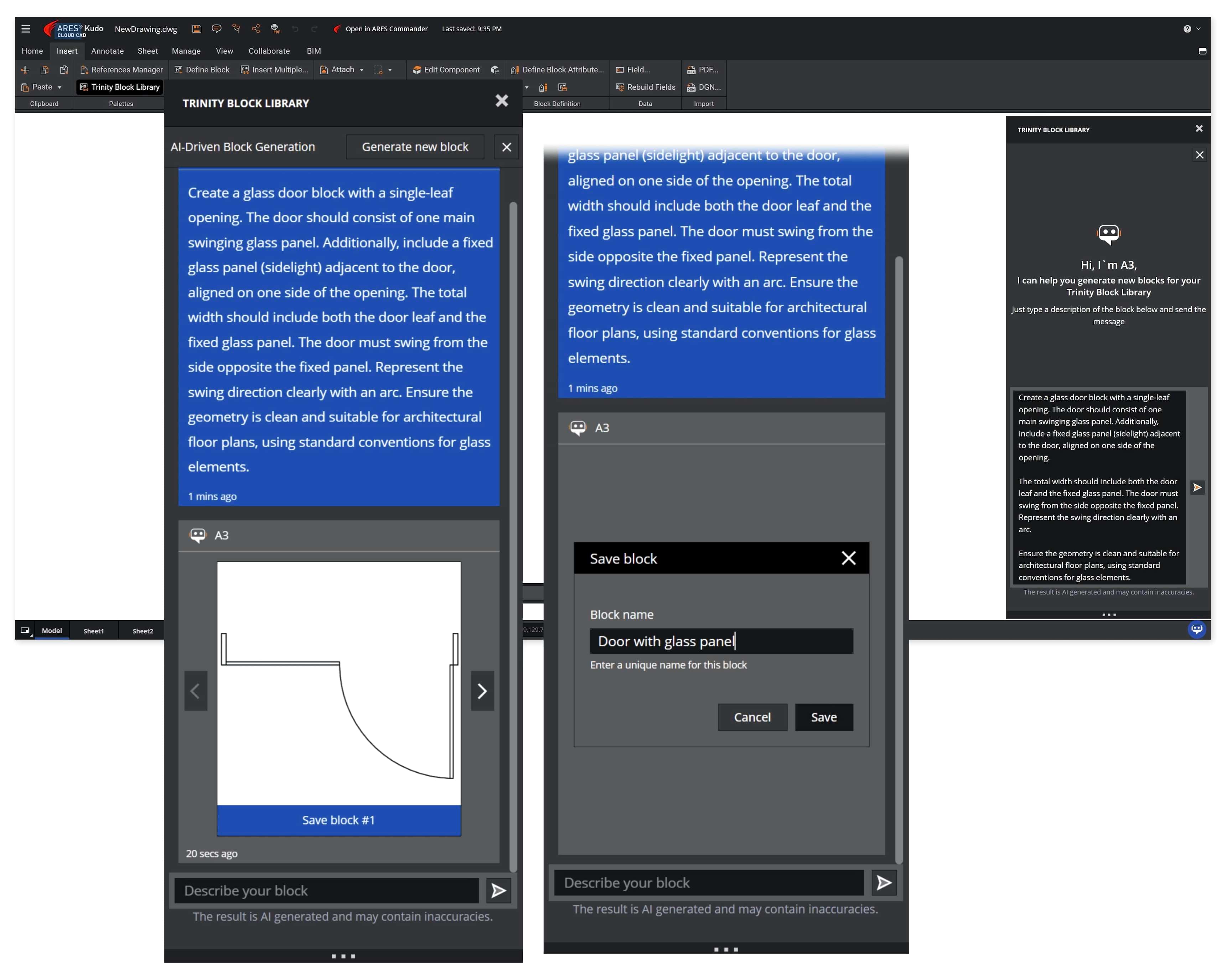Open the hamburger main menu
Screen dimensions: 1227x980
[x=26, y=29]
